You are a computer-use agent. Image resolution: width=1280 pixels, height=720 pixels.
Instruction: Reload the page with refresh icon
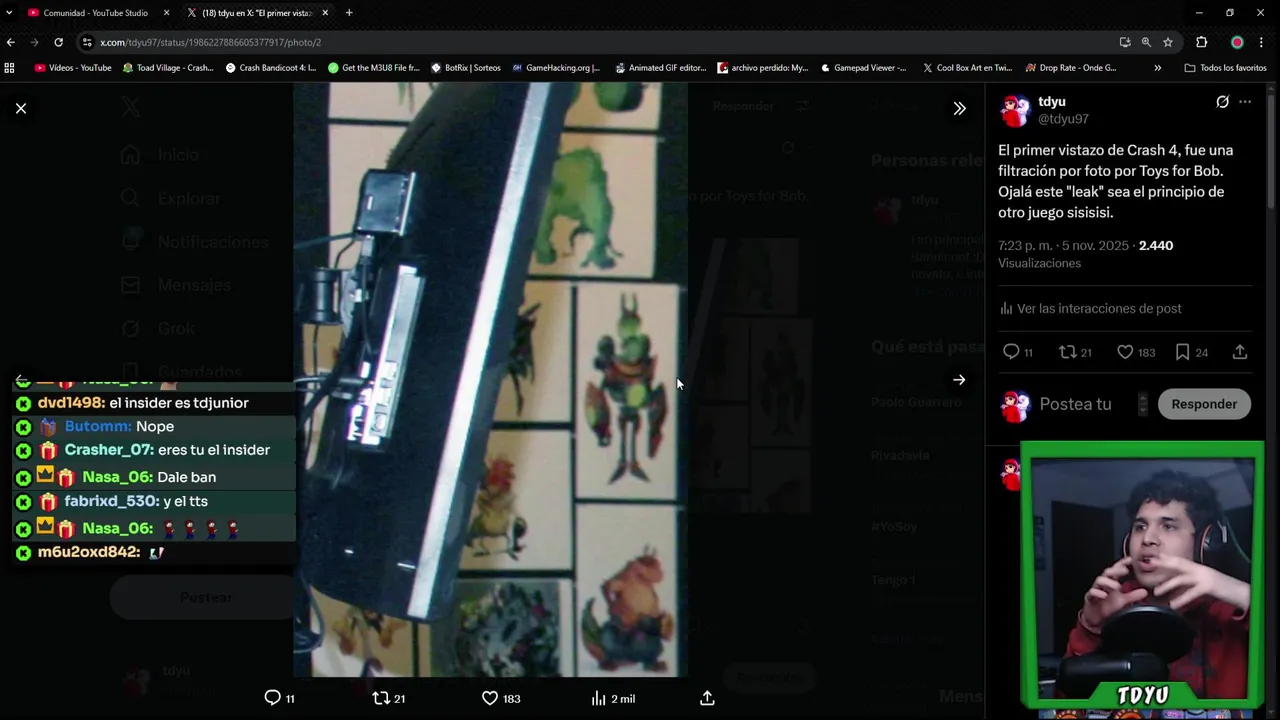pyautogui.click(x=59, y=42)
